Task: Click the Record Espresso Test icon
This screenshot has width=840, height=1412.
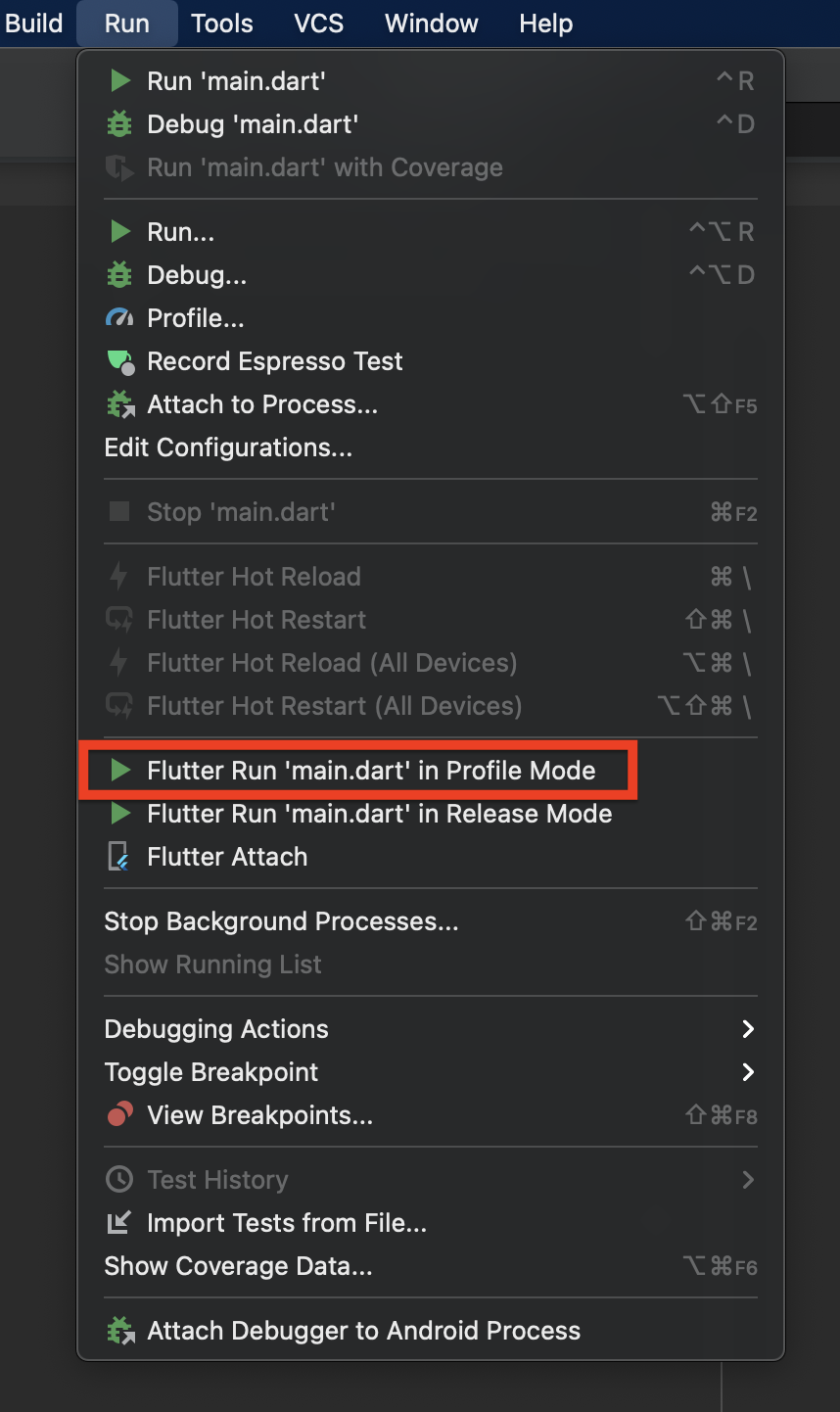Action: click(x=119, y=361)
